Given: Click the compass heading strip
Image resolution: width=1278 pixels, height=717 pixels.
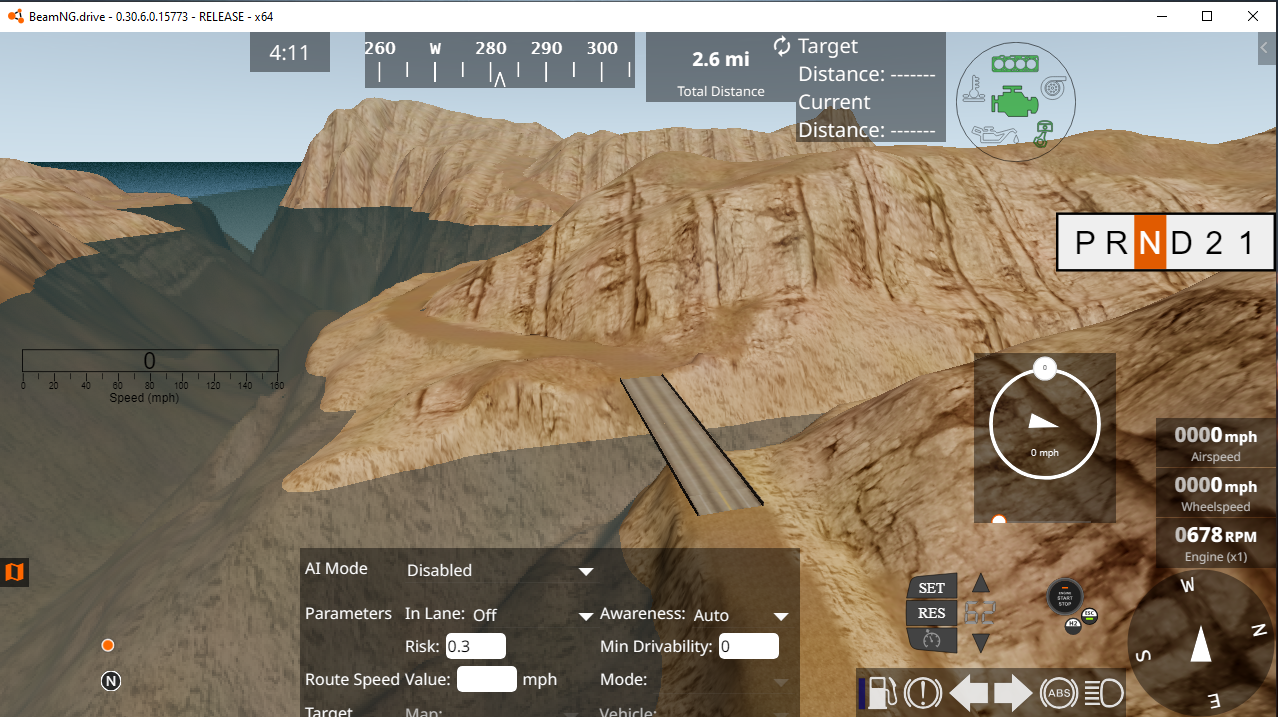Looking at the screenshot, I should (499, 59).
